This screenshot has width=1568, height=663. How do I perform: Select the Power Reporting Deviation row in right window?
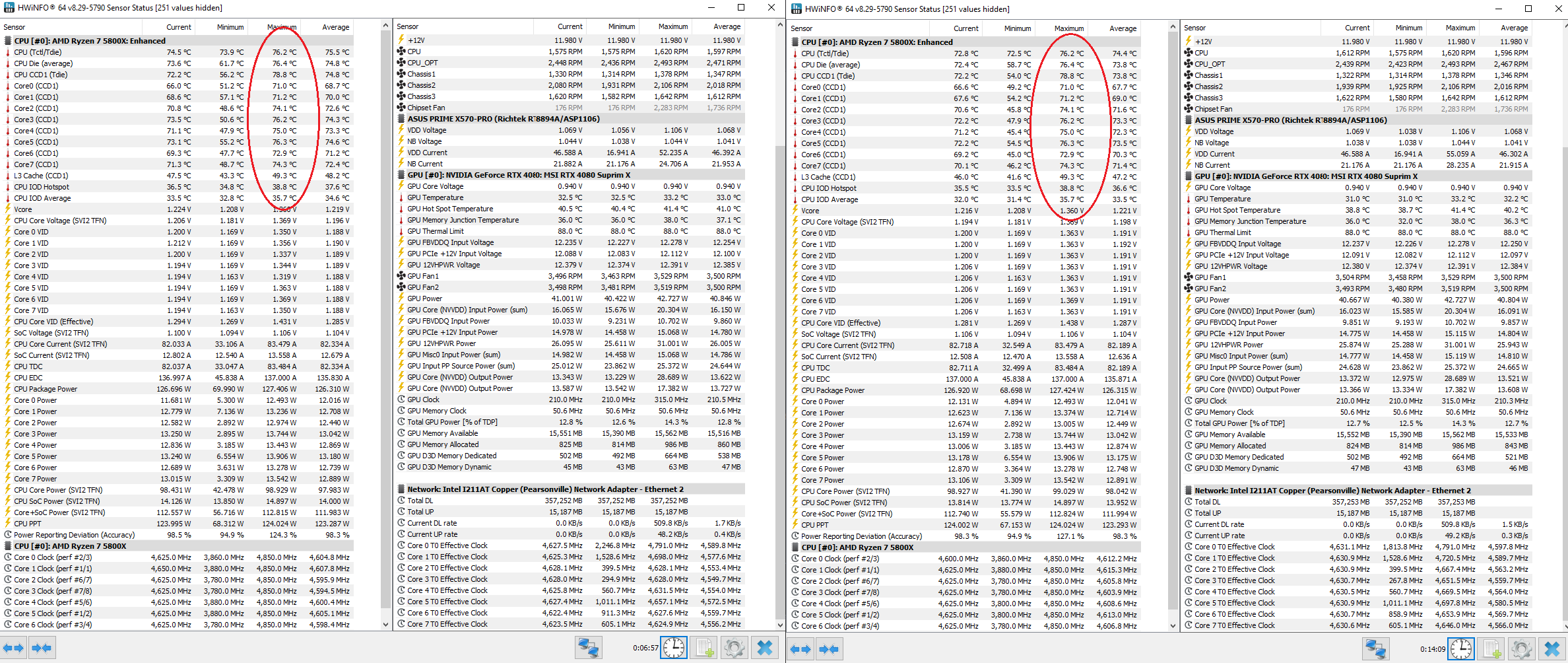coord(964,536)
